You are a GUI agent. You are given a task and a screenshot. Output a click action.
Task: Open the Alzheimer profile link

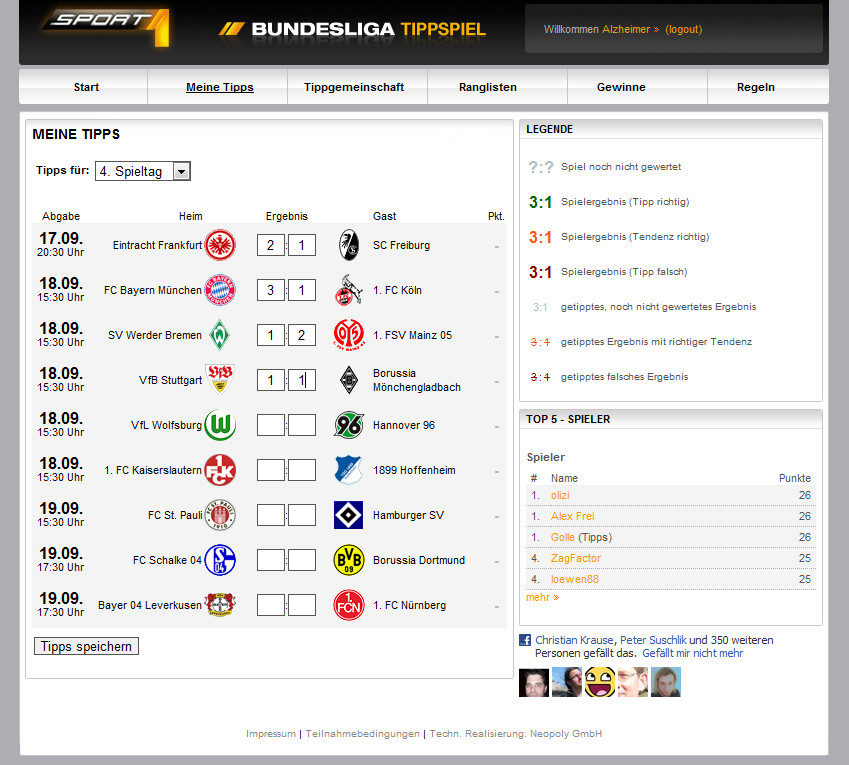630,29
